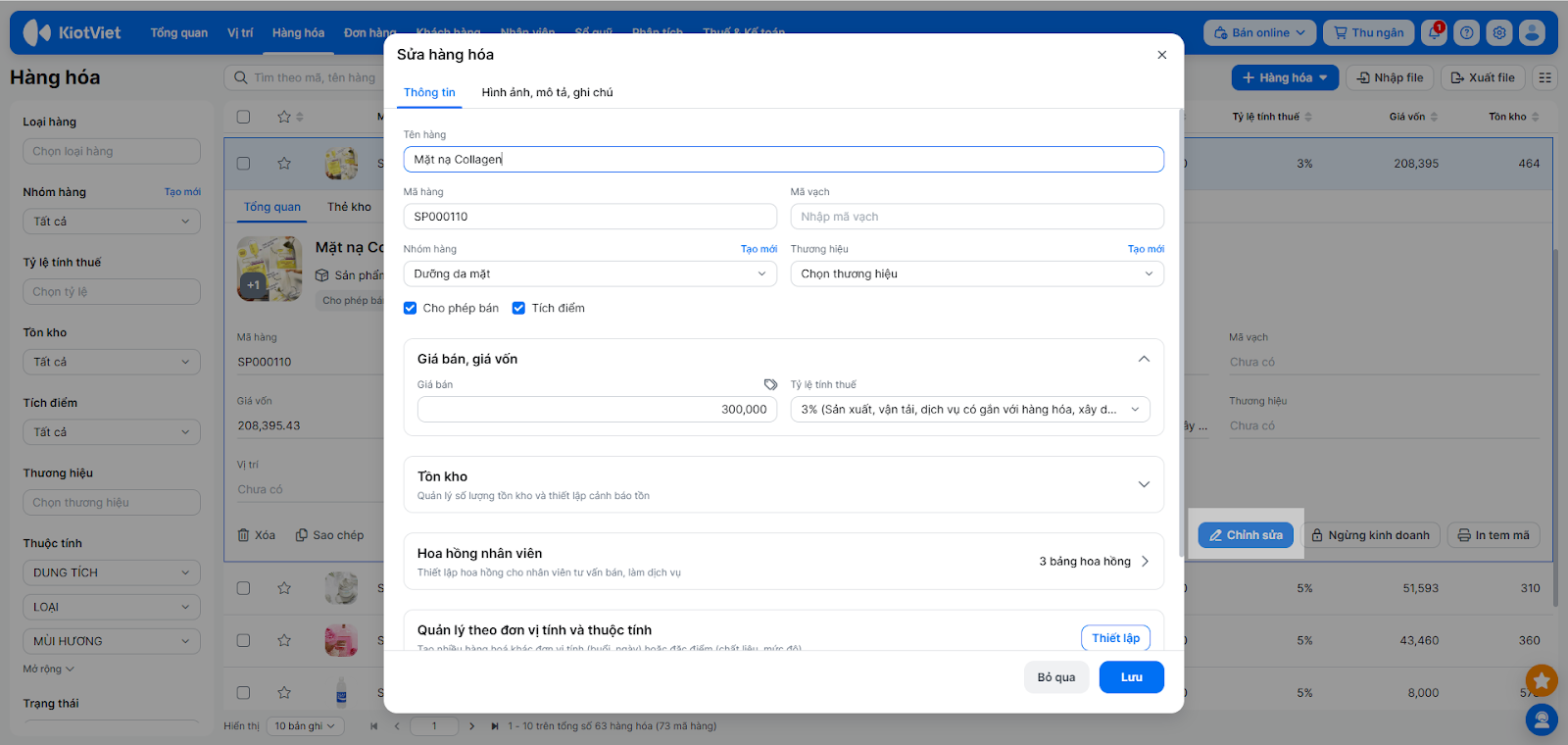This screenshot has height=745, width=1568.
Task: Click the In tem mã button
Action: coord(1494,535)
